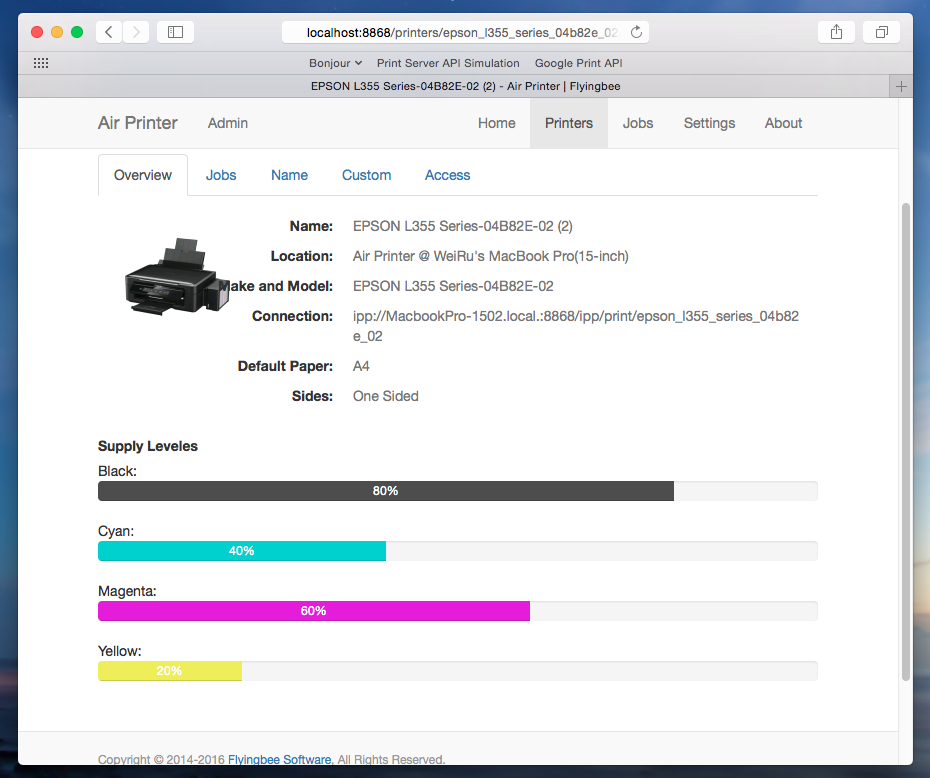
Task: Select Printers in the navbar
Action: click(x=569, y=123)
